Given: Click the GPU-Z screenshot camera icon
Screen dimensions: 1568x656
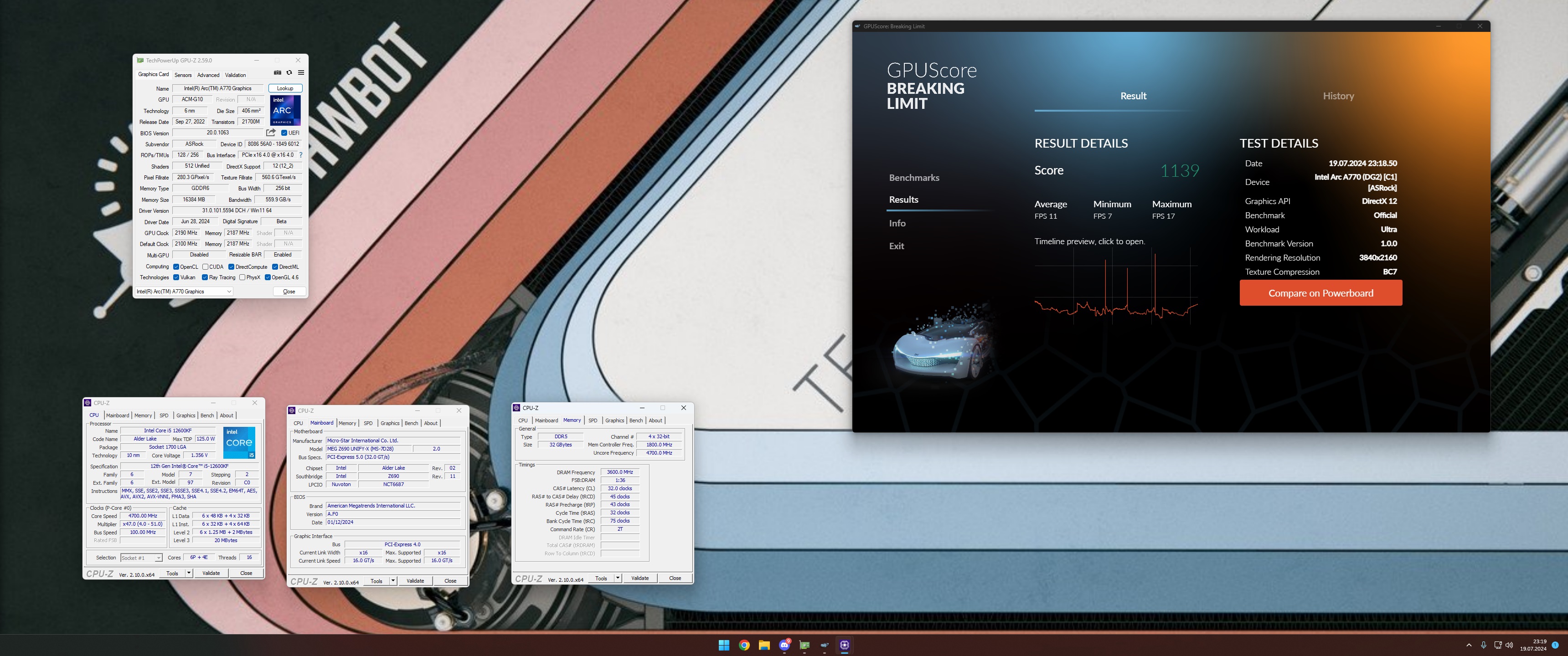Looking at the screenshot, I should click(278, 72).
